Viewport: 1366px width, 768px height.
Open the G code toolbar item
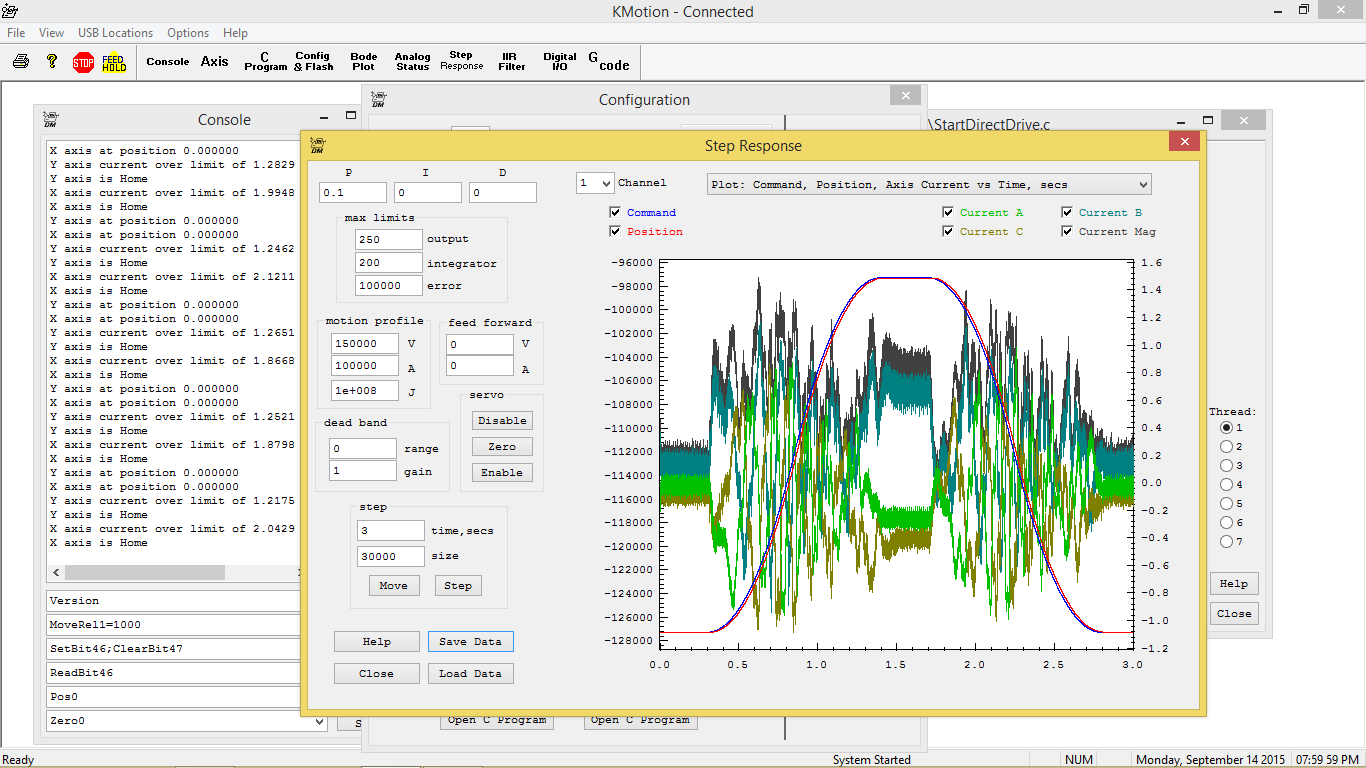[x=608, y=62]
